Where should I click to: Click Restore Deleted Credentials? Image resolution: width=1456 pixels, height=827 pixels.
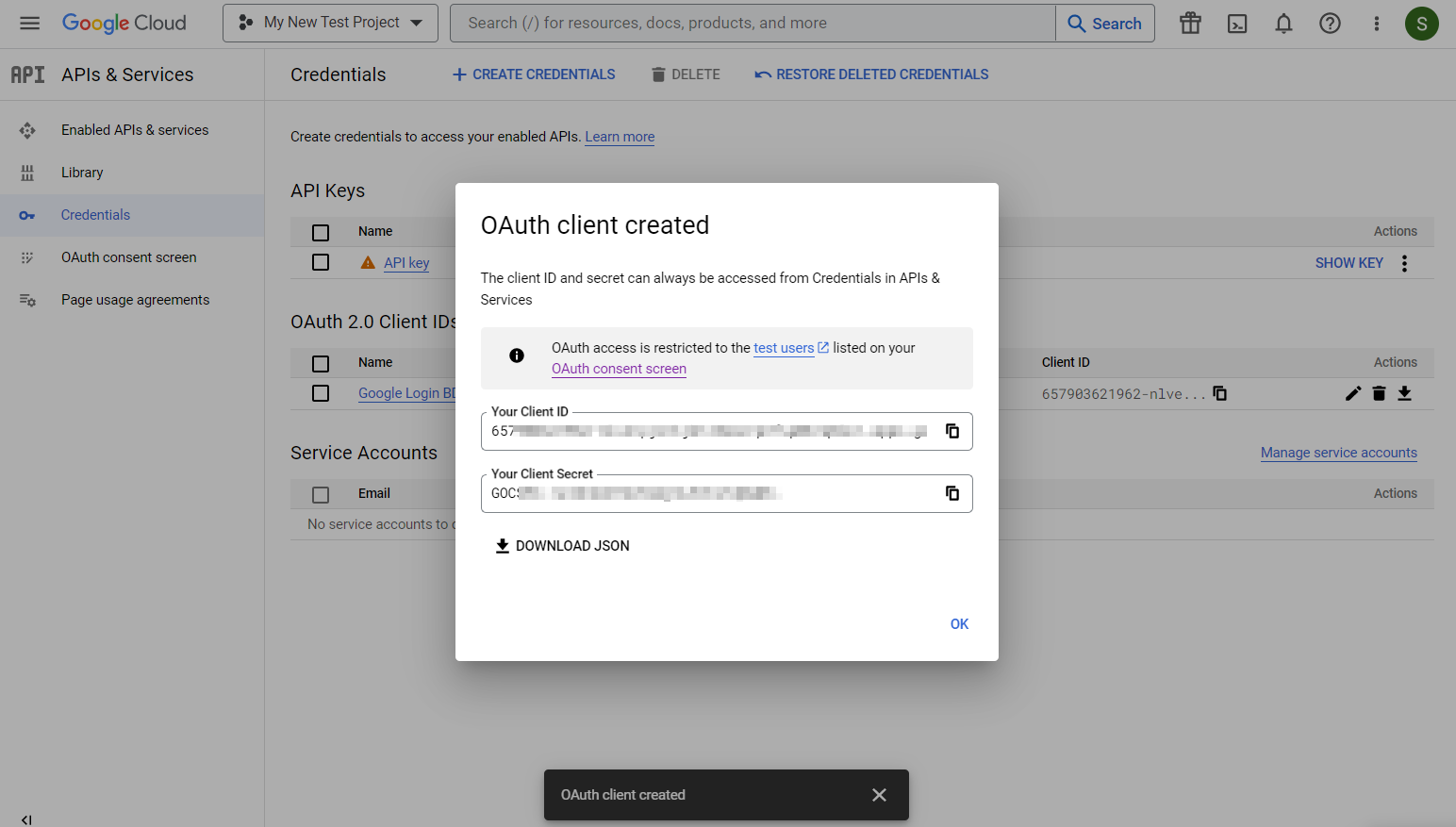coord(871,74)
